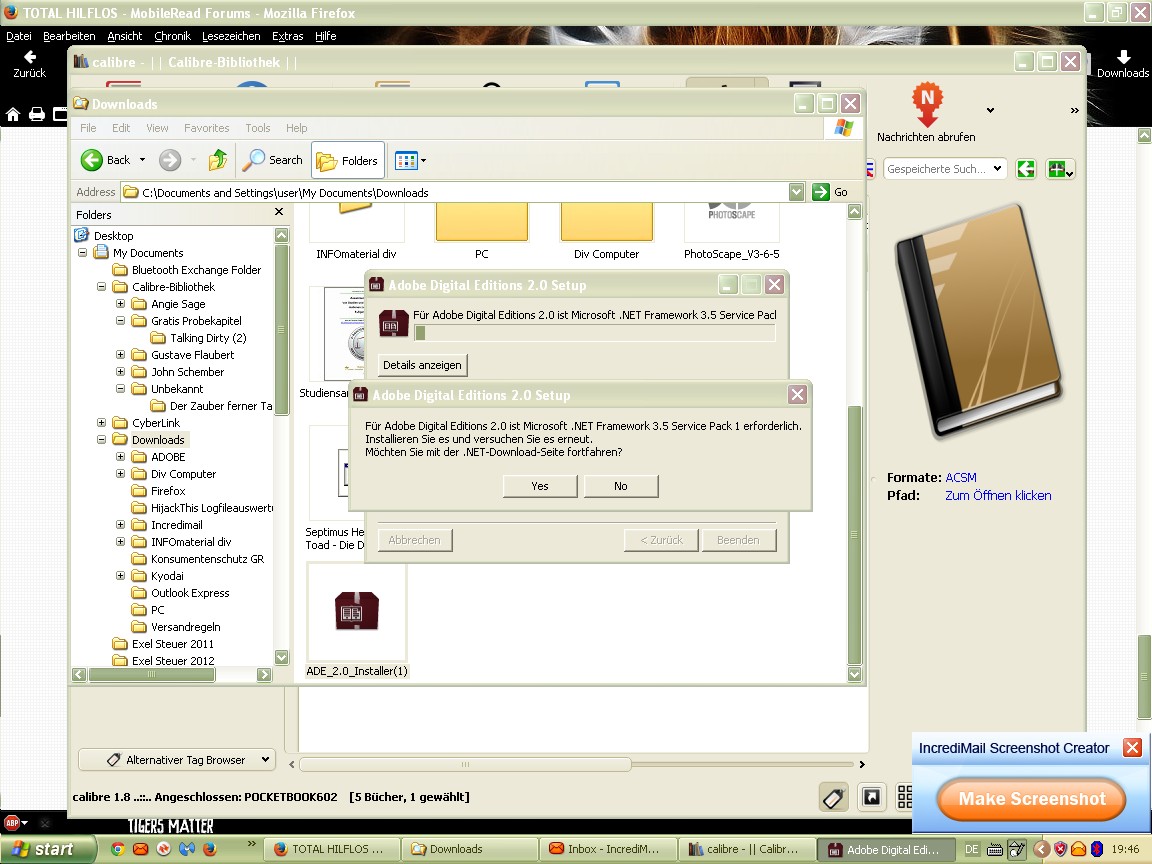The height and width of the screenshot is (864, 1152).
Task: Switch to calibre taskbar item
Action: click(744, 849)
